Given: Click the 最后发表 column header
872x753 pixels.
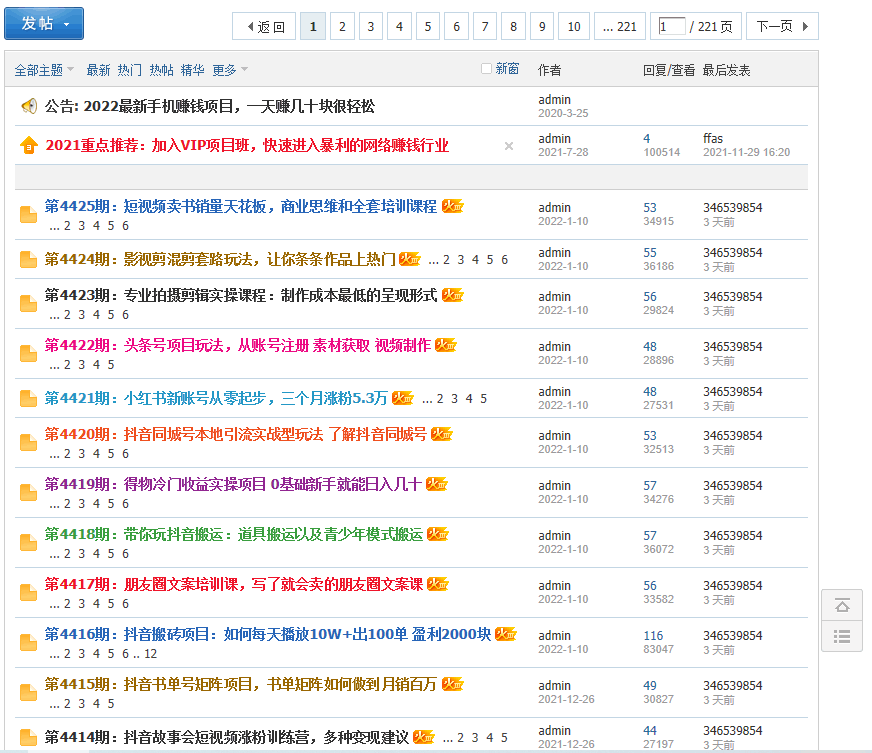Looking at the screenshot, I should (x=726, y=70).
